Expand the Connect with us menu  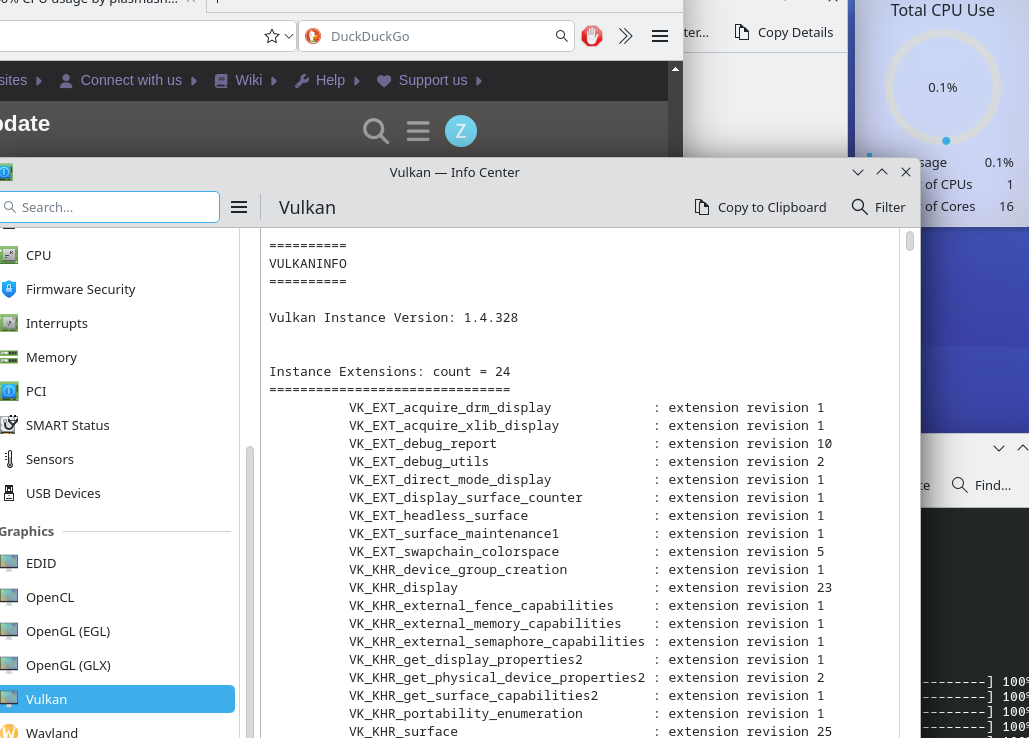point(130,80)
